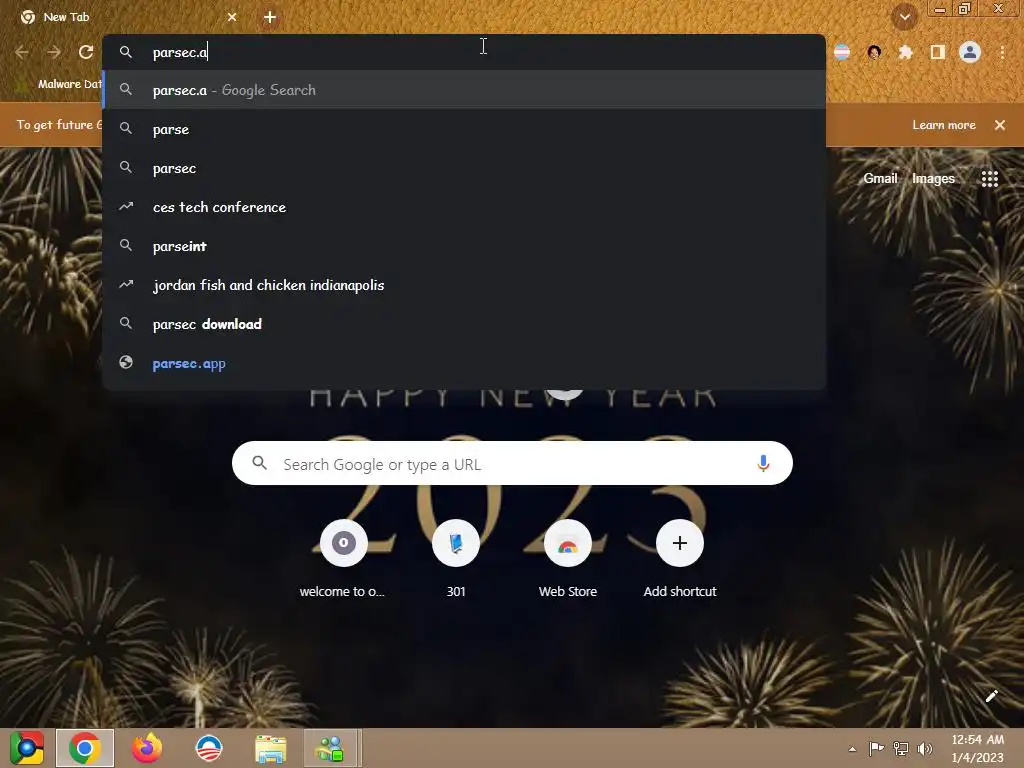The height and width of the screenshot is (768, 1024).
Task: Select 'parsec.a - Google Search' suggestion
Action: 464,90
